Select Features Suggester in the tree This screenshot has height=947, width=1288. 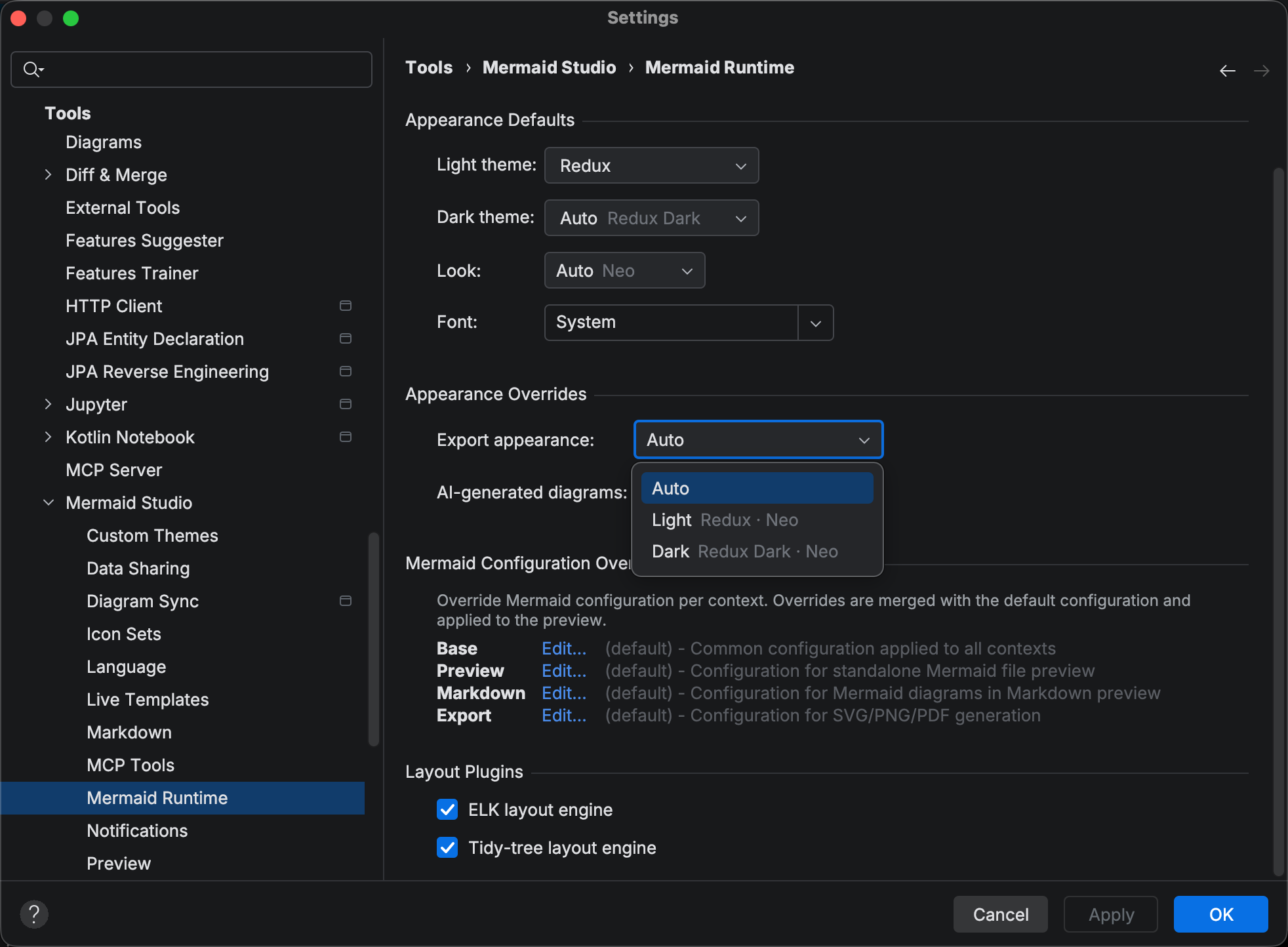pyautogui.click(x=144, y=240)
